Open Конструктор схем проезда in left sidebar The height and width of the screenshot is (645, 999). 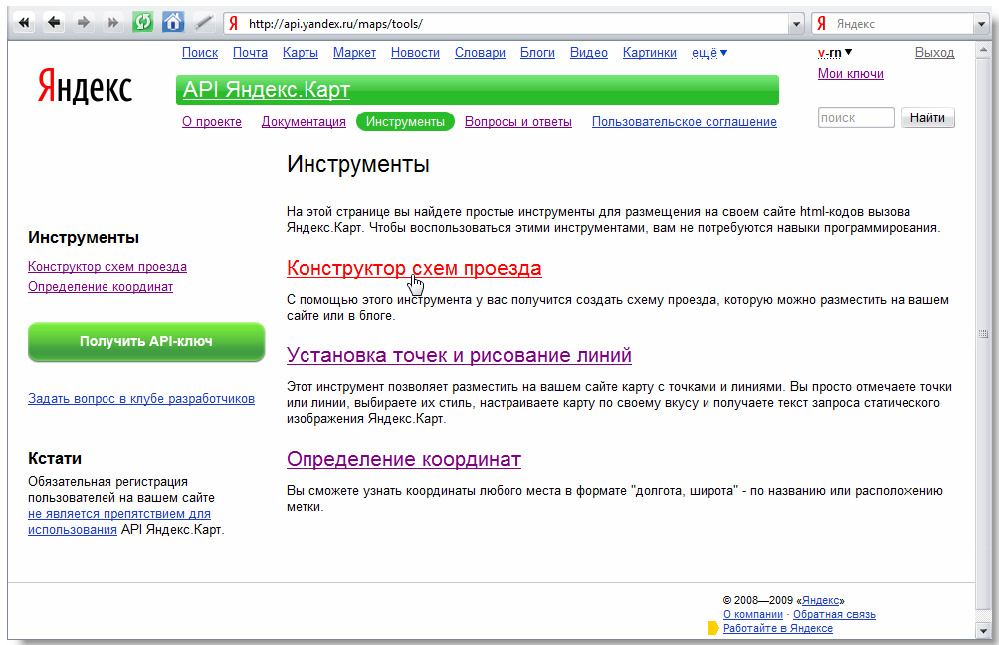107,266
